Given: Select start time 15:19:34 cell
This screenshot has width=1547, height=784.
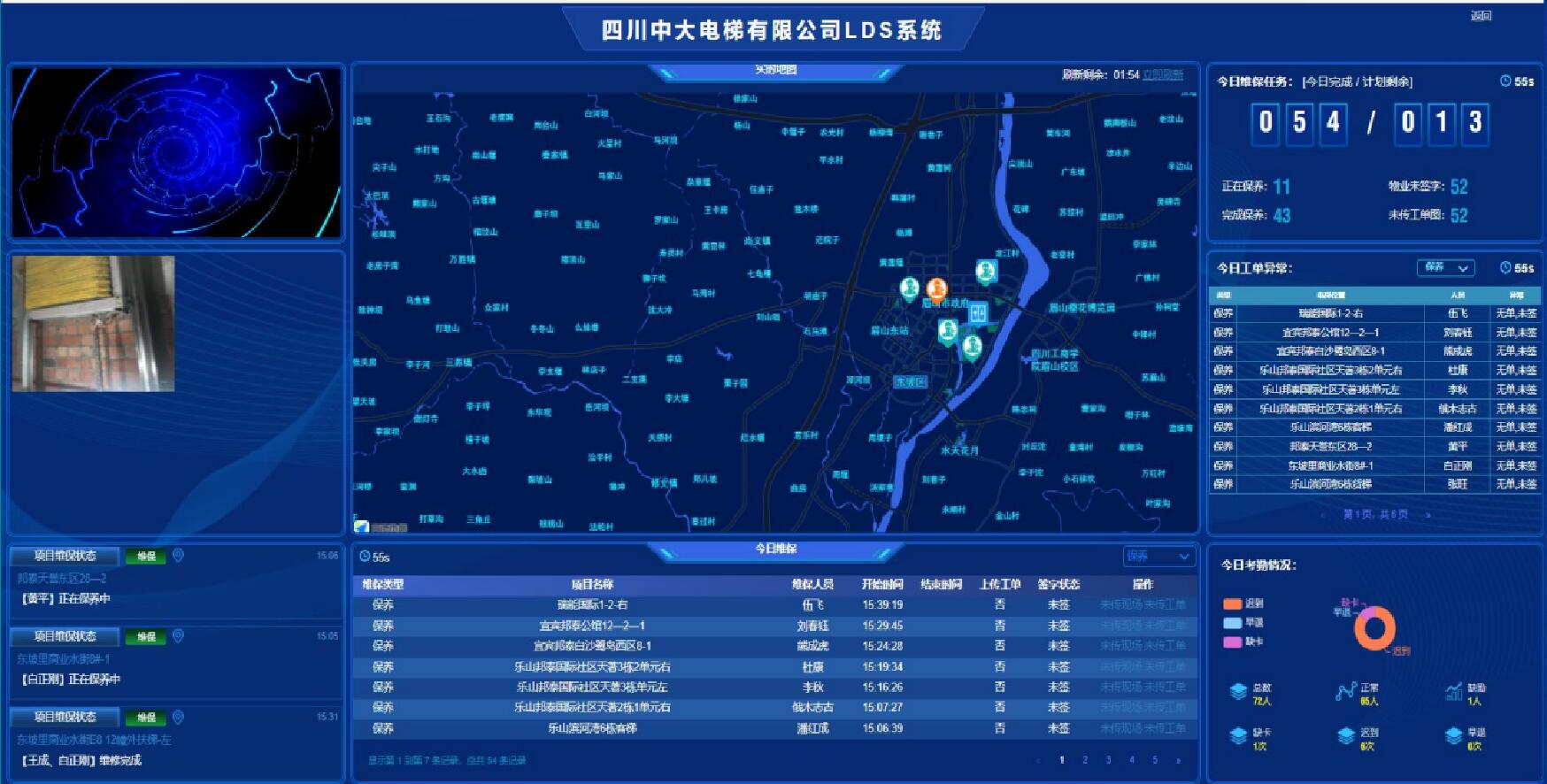Looking at the screenshot, I should click(882, 666).
